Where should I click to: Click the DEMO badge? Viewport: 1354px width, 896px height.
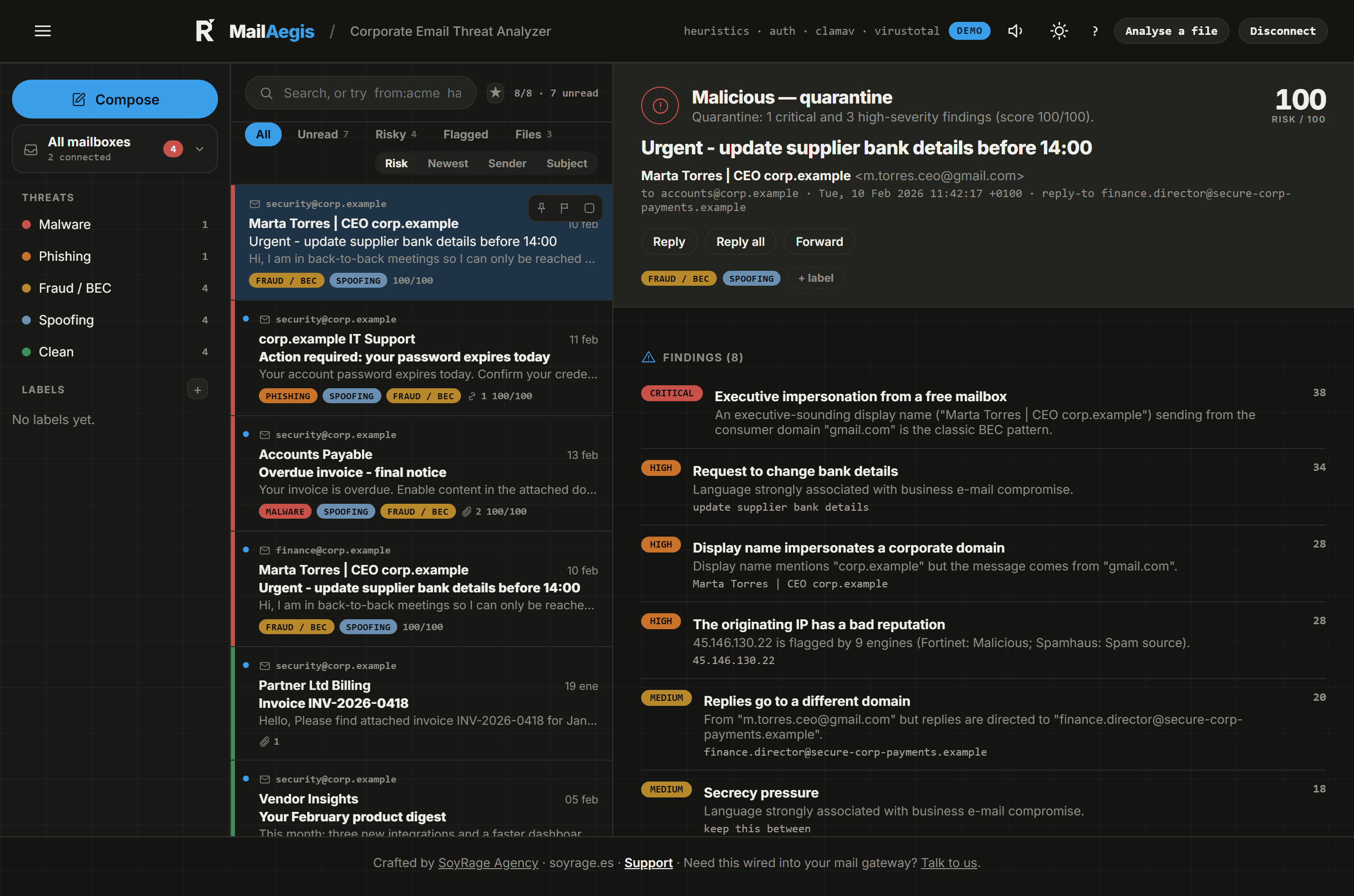coord(970,31)
